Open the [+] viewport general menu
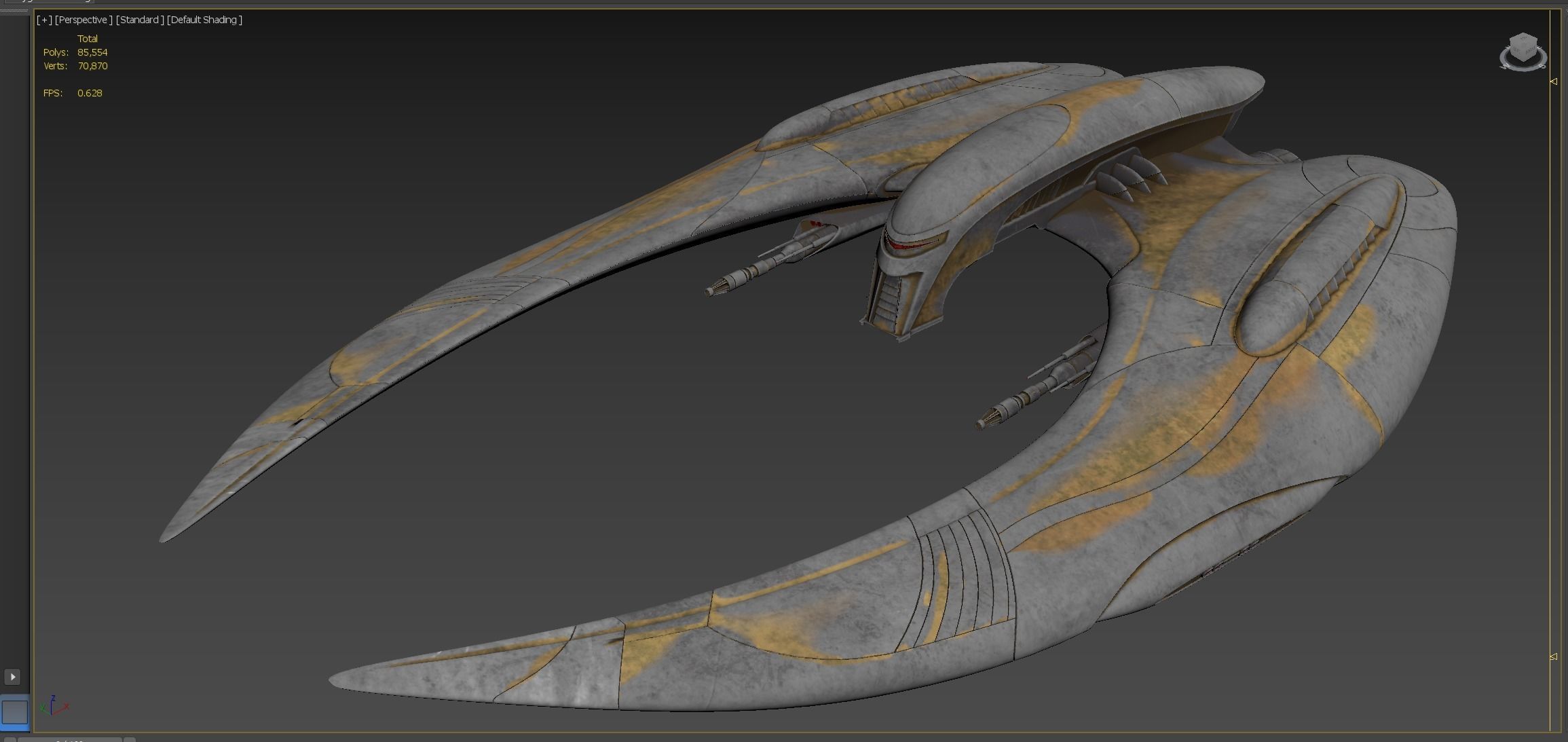 pos(44,20)
